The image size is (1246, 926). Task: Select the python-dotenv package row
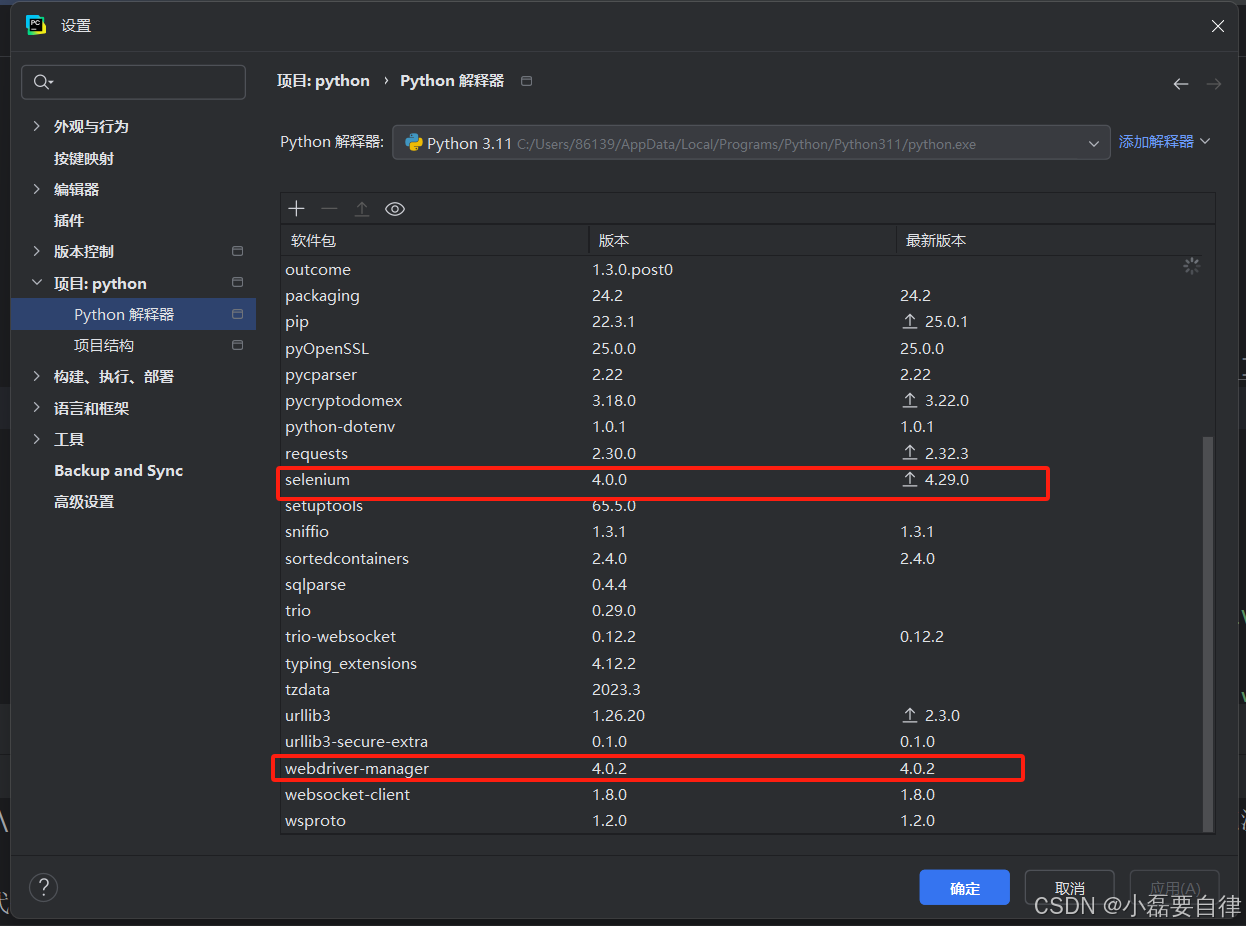click(x=741, y=427)
